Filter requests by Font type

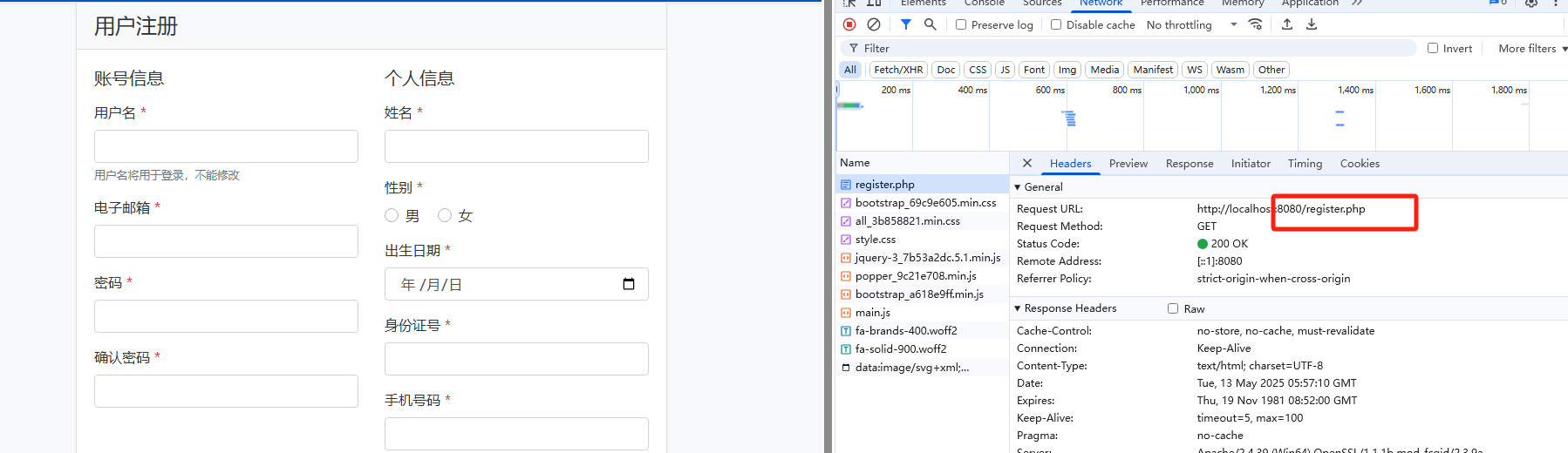pos(1034,70)
